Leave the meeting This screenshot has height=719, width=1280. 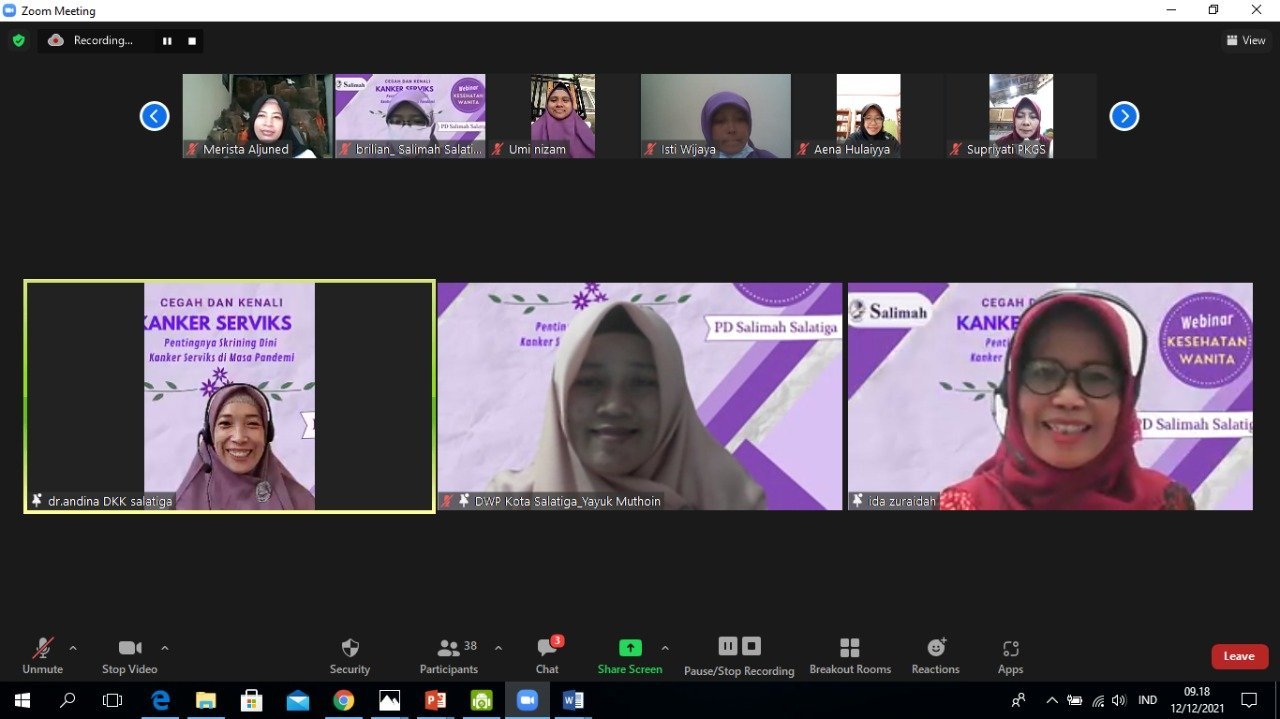[x=1240, y=656]
